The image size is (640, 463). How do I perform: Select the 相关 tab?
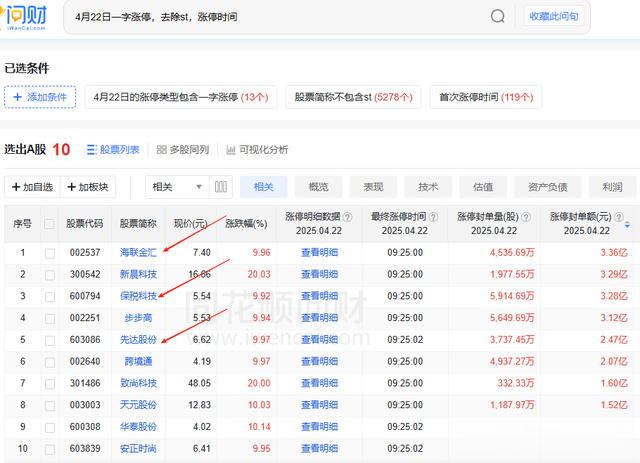tap(264, 187)
